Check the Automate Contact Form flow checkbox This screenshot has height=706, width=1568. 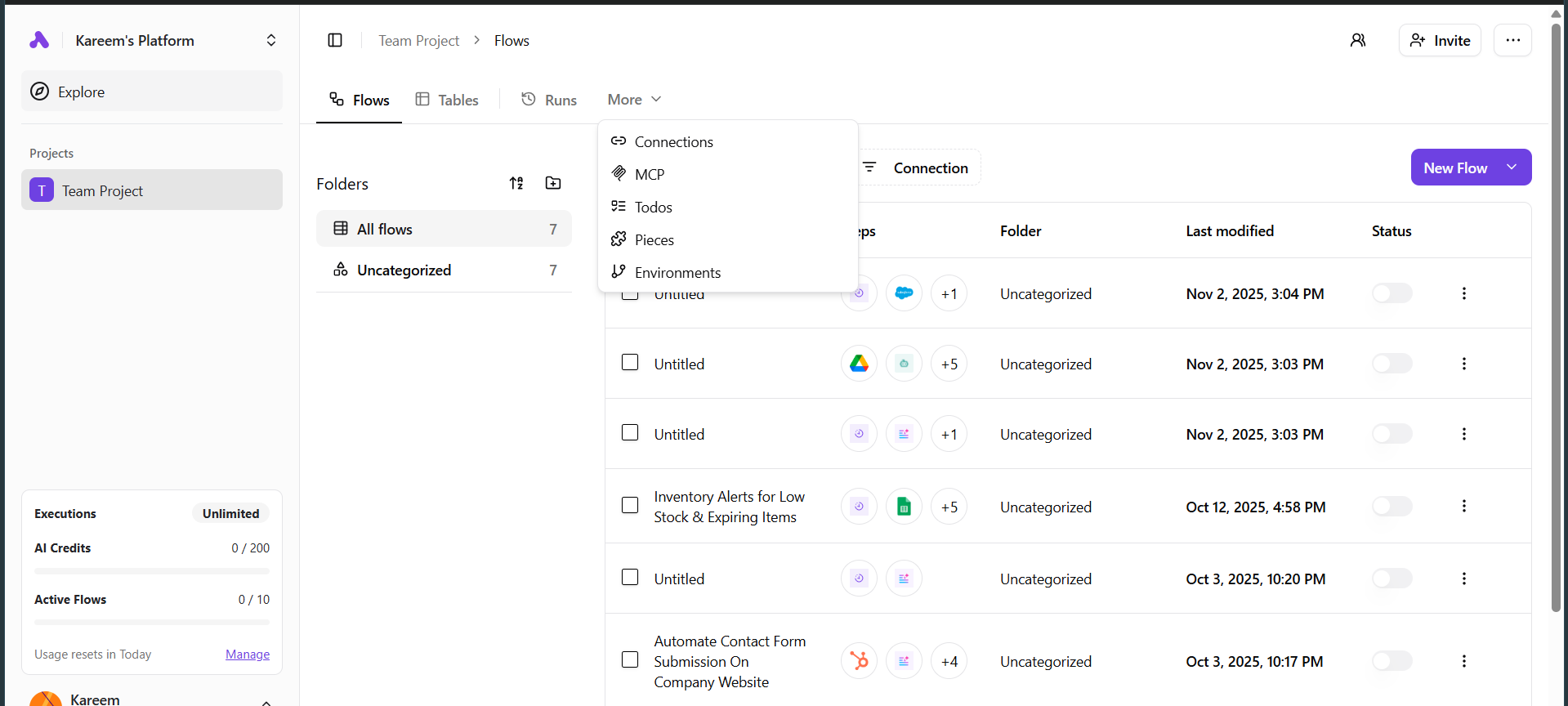point(630,659)
